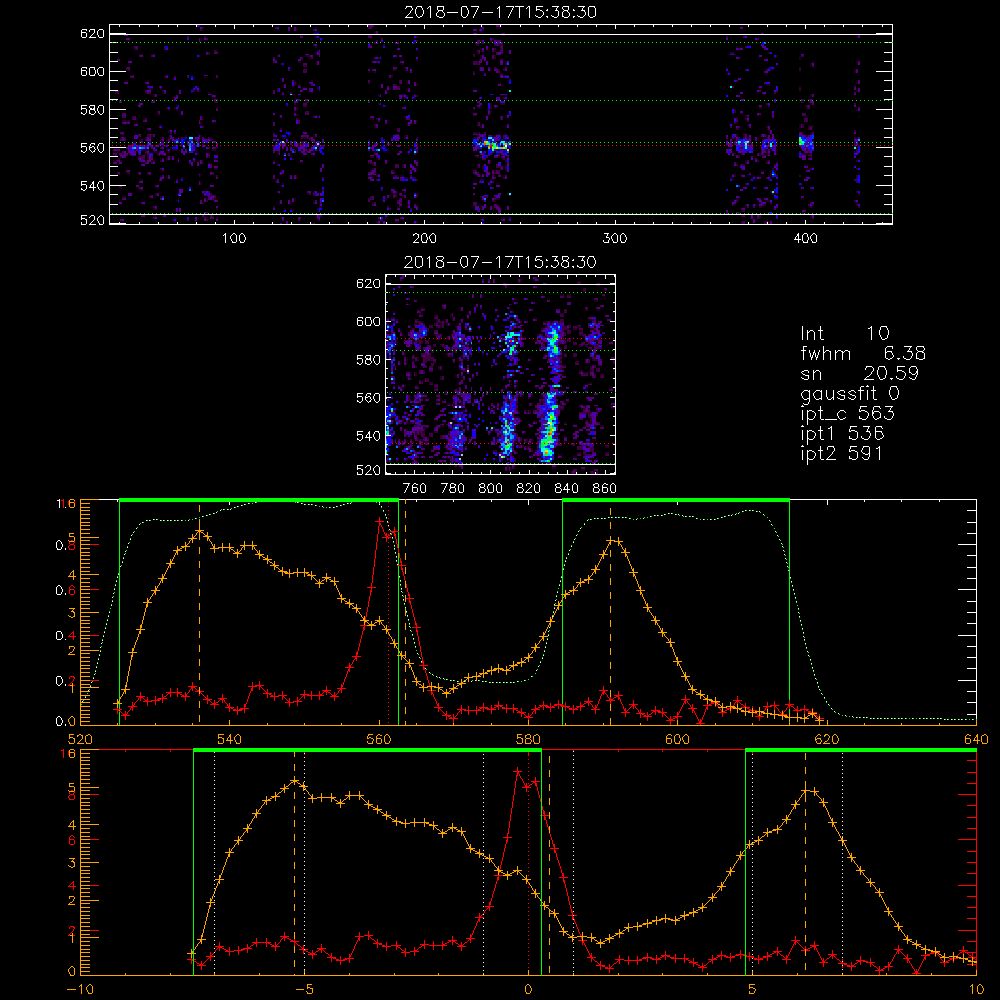Click x-axis label '0' under the bottom profile plot
The height and width of the screenshot is (1000, 1000).
point(529,990)
